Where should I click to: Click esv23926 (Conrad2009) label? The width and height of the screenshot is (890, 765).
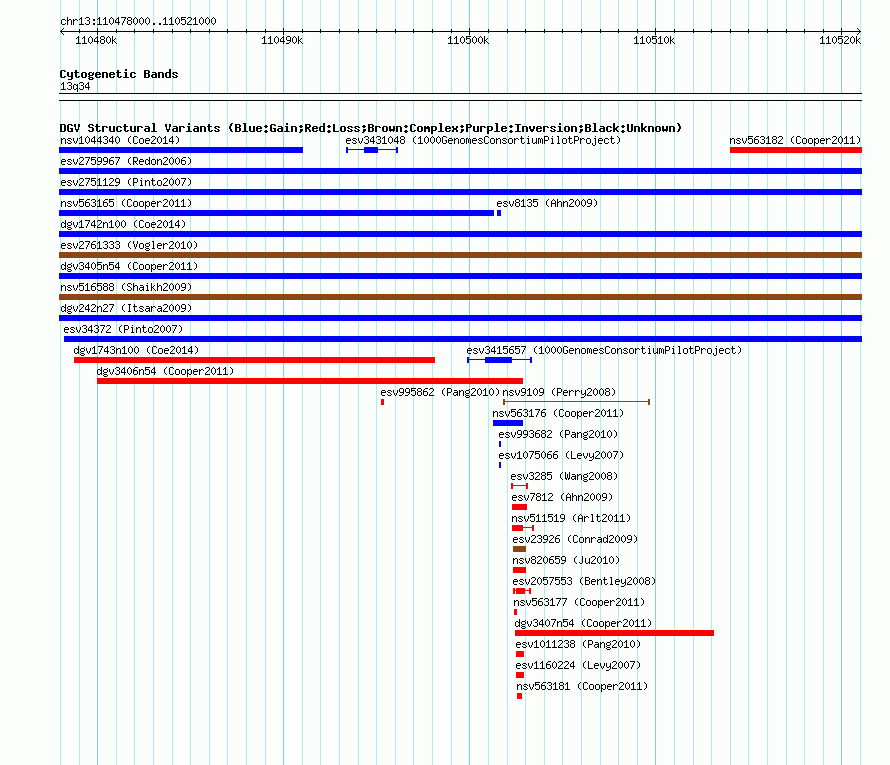tap(575, 539)
